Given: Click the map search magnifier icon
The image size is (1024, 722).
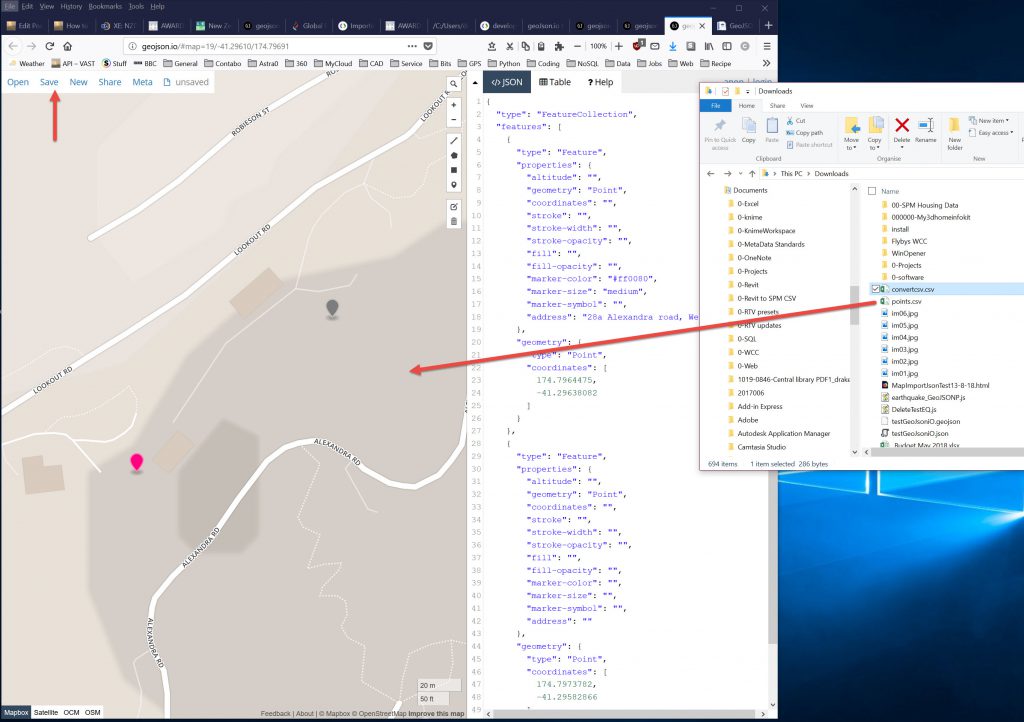Looking at the screenshot, I should [454, 84].
